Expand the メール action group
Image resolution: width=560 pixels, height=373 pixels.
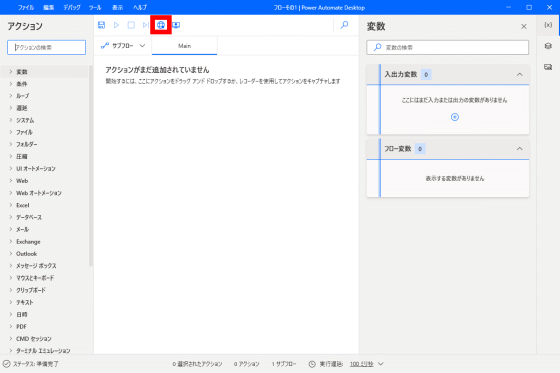[11, 229]
